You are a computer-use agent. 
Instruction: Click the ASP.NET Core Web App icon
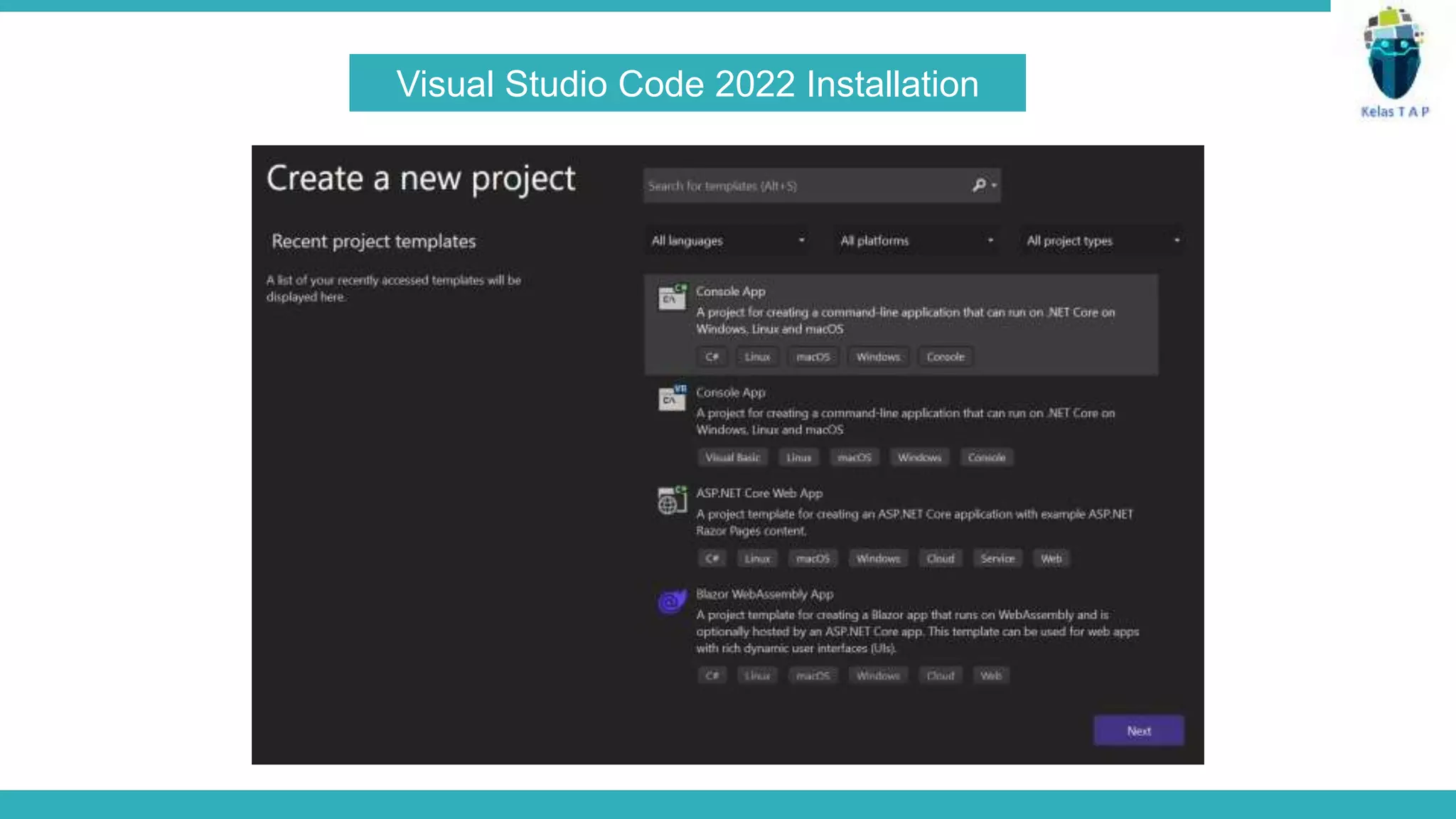[x=672, y=500]
